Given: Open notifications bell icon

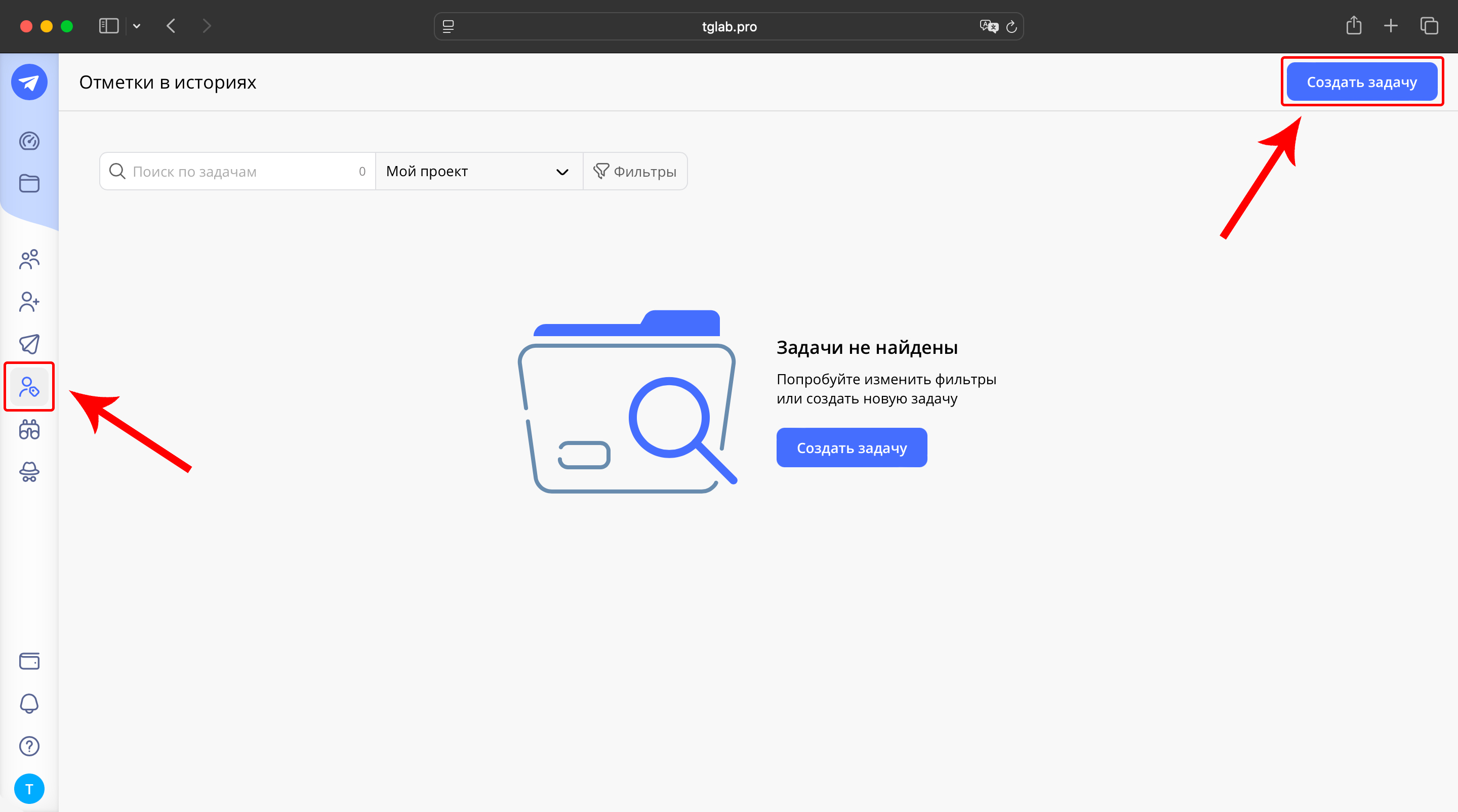Looking at the screenshot, I should (29, 703).
